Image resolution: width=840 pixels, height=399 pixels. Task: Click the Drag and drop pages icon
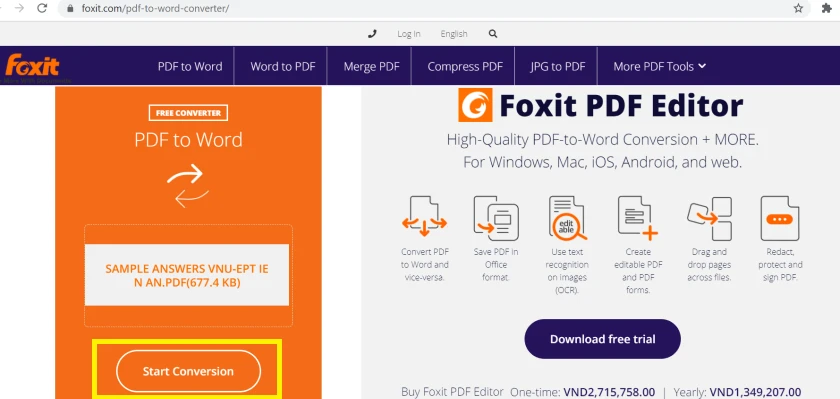coord(709,218)
